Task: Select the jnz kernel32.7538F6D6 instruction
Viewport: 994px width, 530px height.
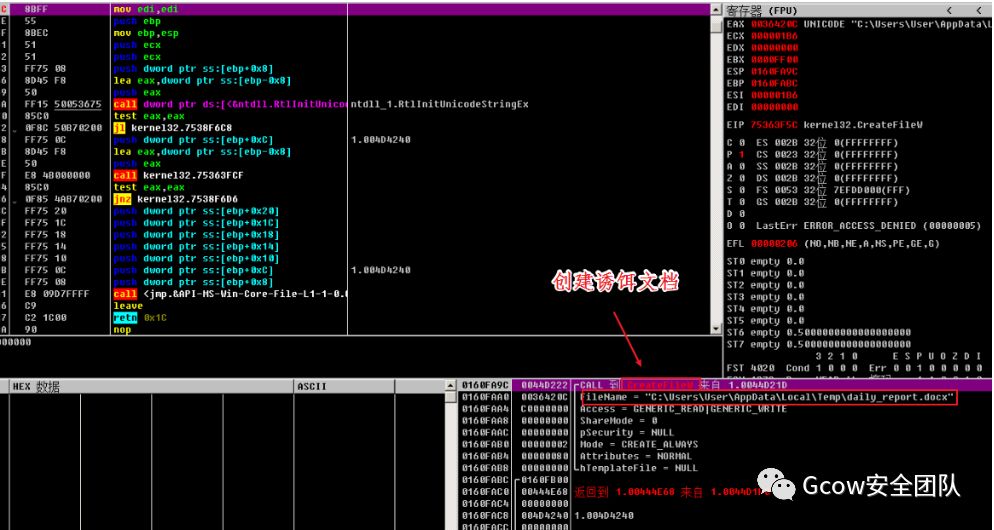Action: 175,199
